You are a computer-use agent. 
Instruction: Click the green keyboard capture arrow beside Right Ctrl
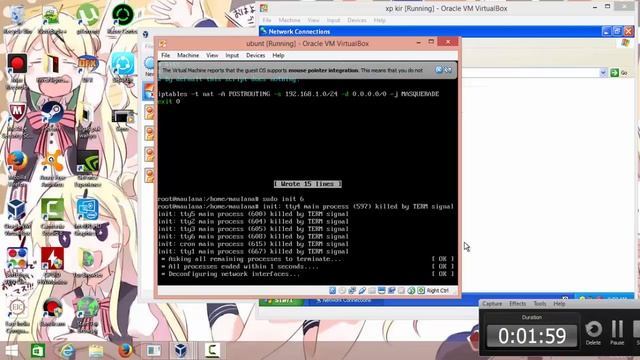pyautogui.click(x=421, y=291)
